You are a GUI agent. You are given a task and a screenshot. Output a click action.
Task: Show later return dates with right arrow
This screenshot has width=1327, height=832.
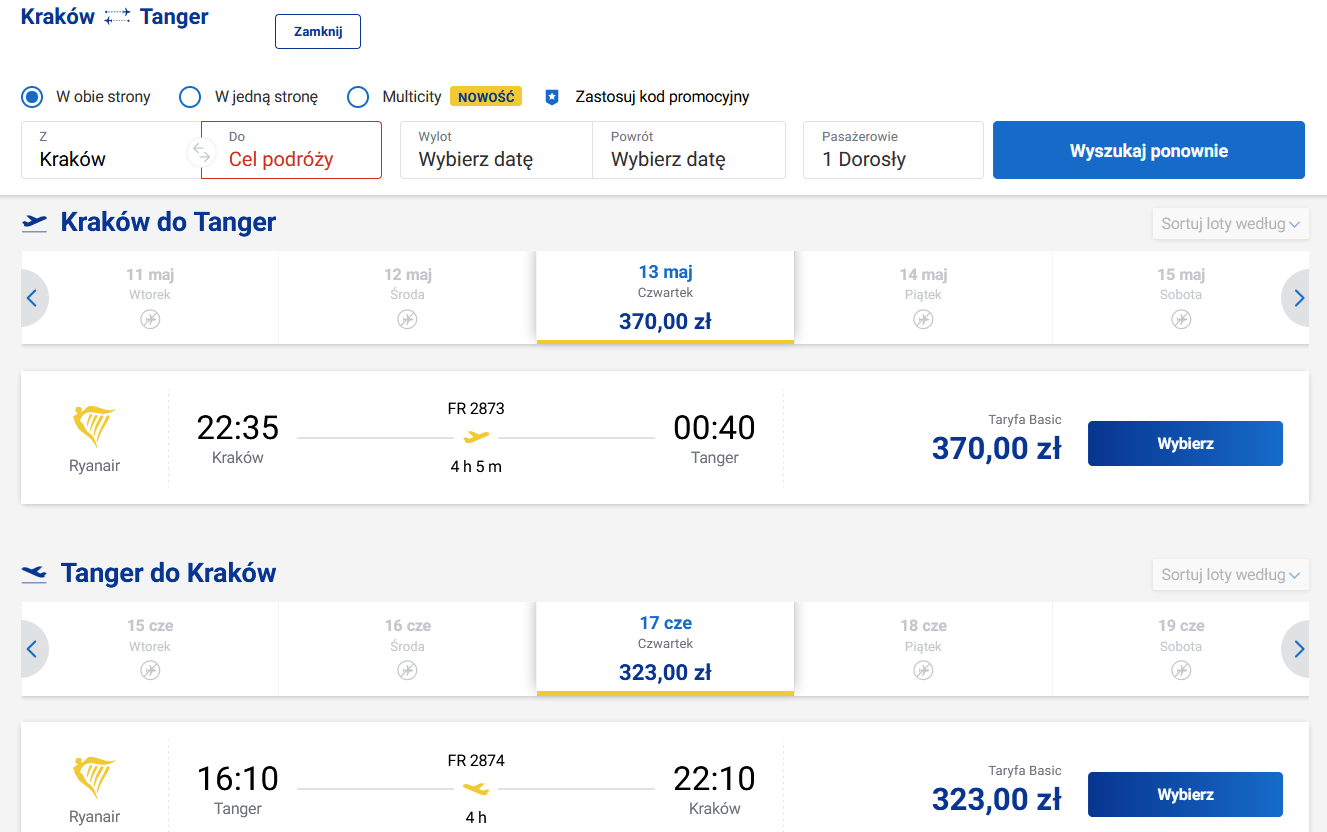tap(1298, 649)
